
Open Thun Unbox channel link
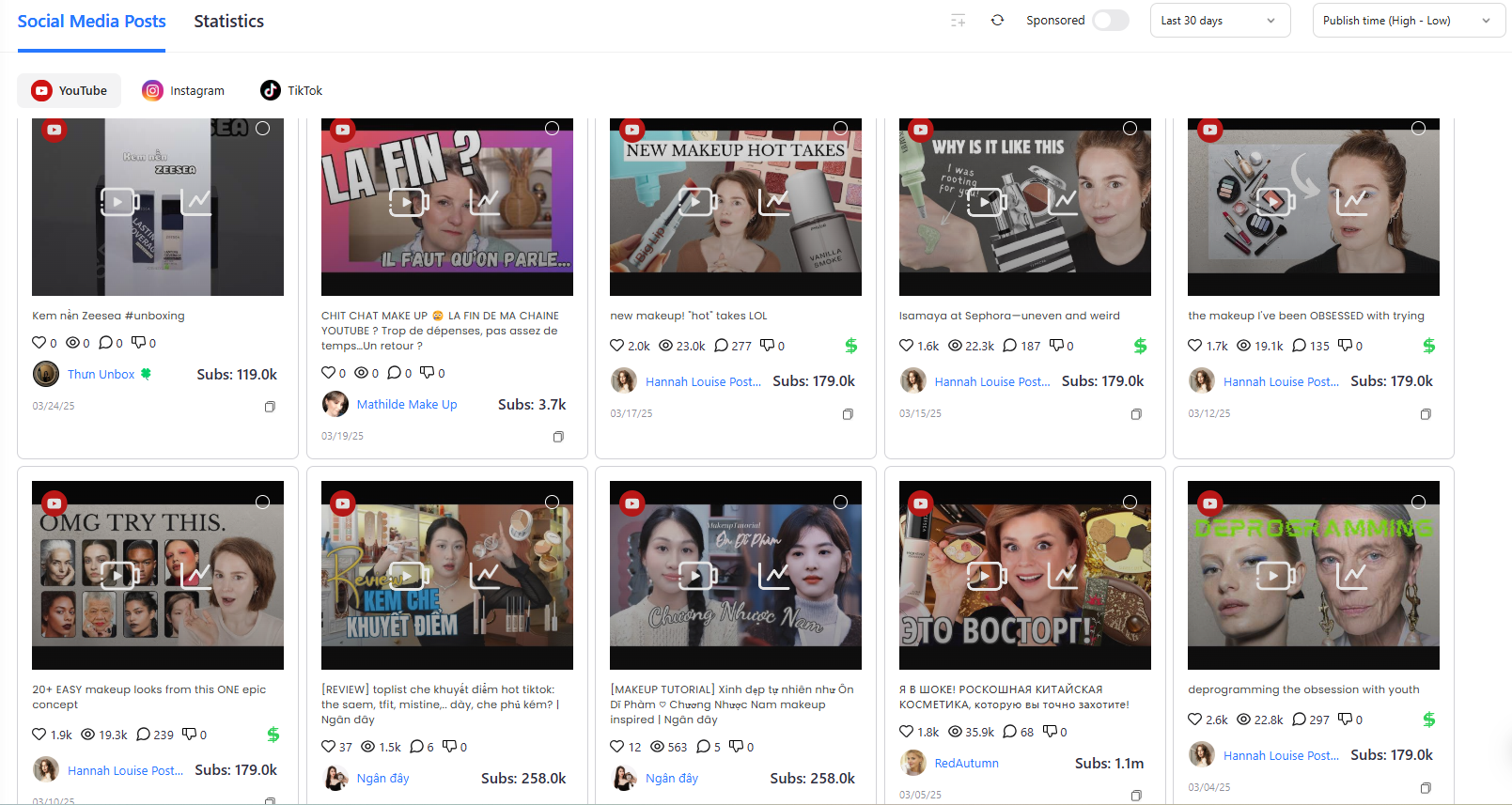click(101, 374)
